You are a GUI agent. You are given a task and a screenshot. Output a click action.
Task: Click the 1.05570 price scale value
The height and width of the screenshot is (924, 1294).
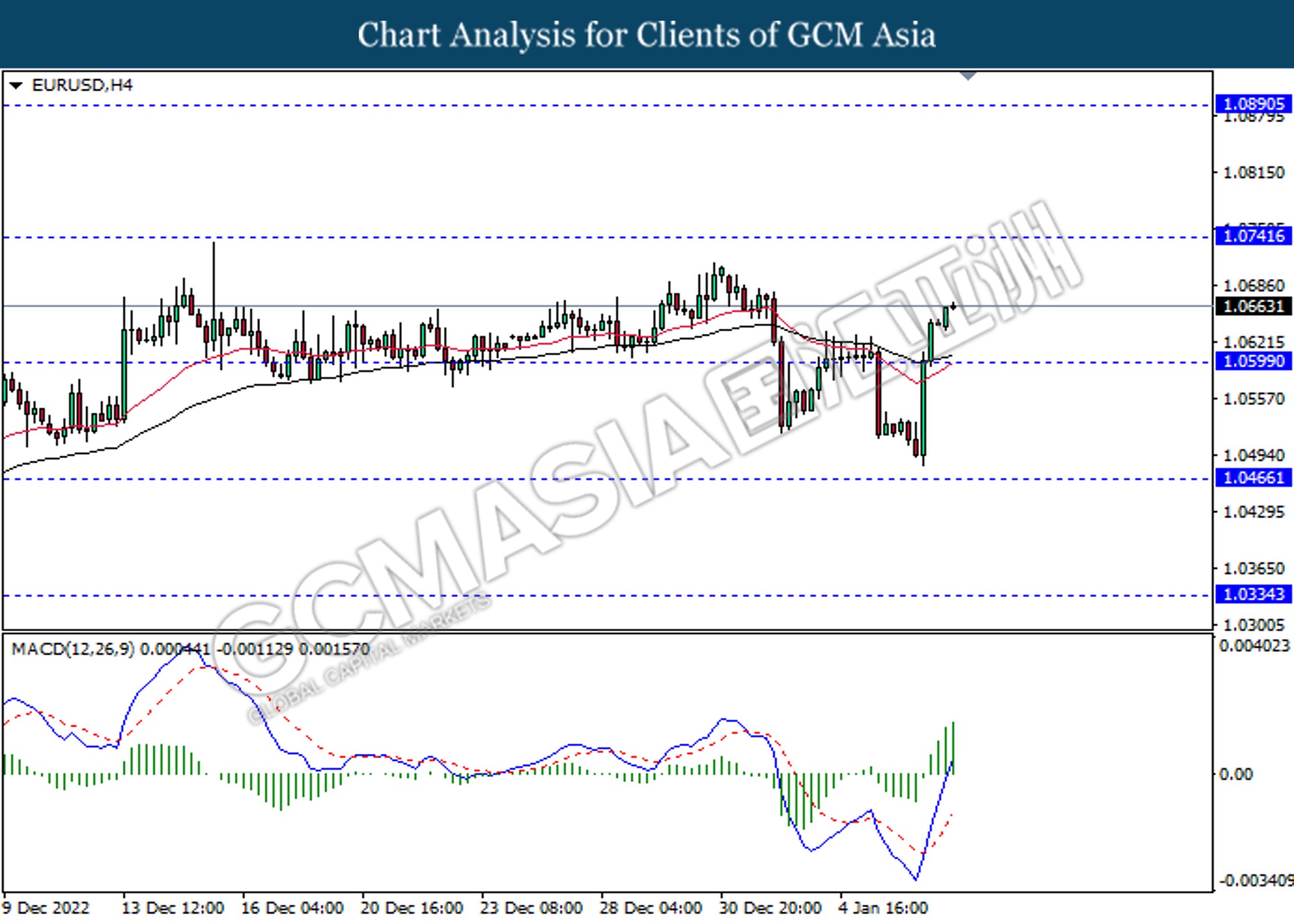1254,399
